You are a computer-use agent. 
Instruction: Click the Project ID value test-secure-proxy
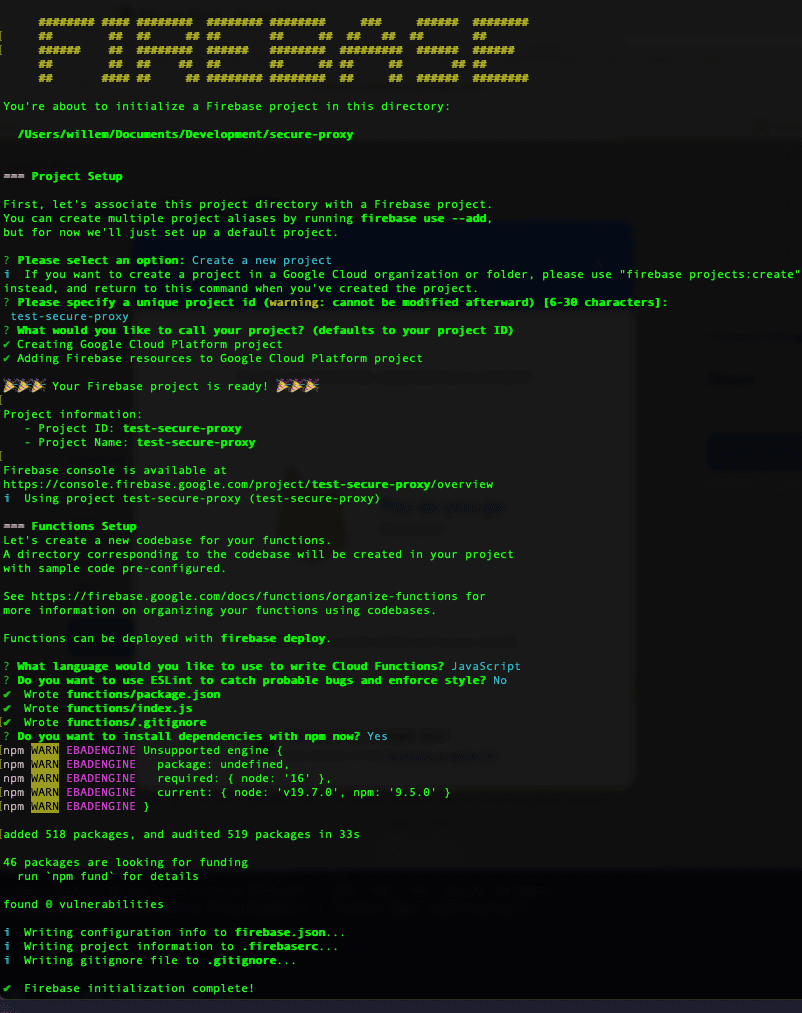[182, 428]
